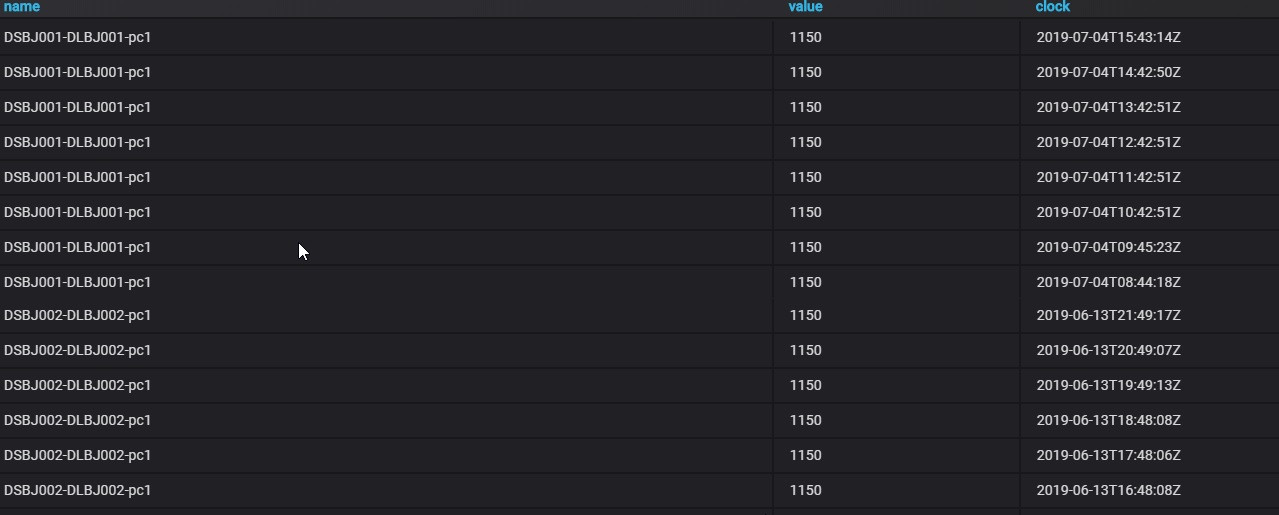Click the DSBJ001-DLBJ001-pc1 name in the 15:43:14Z row
Image resolution: width=1279 pixels, height=515 pixels.
point(78,38)
